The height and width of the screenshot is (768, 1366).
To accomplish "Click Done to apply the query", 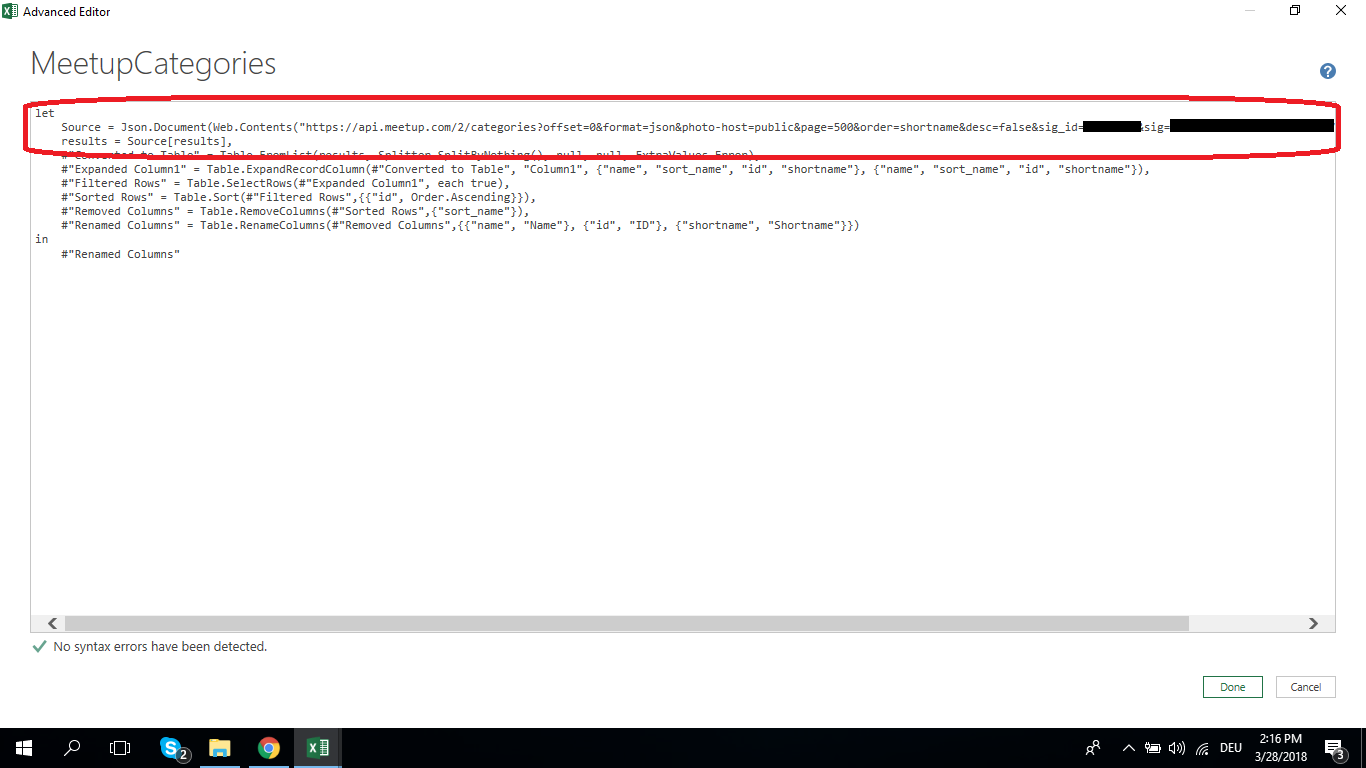I will point(1233,687).
